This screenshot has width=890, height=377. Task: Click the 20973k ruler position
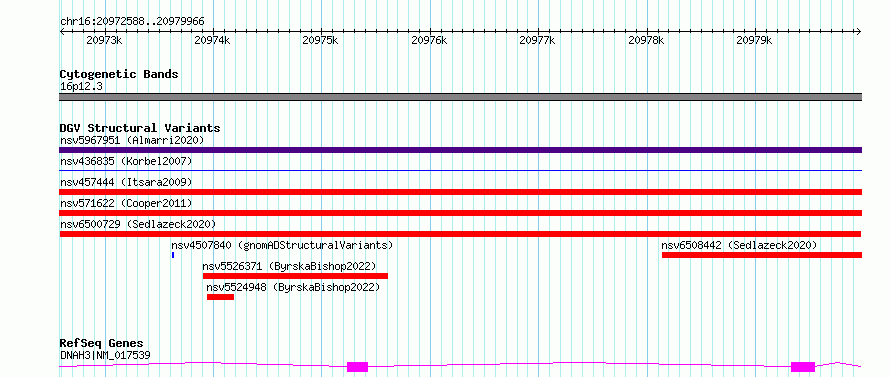tap(104, 40)
